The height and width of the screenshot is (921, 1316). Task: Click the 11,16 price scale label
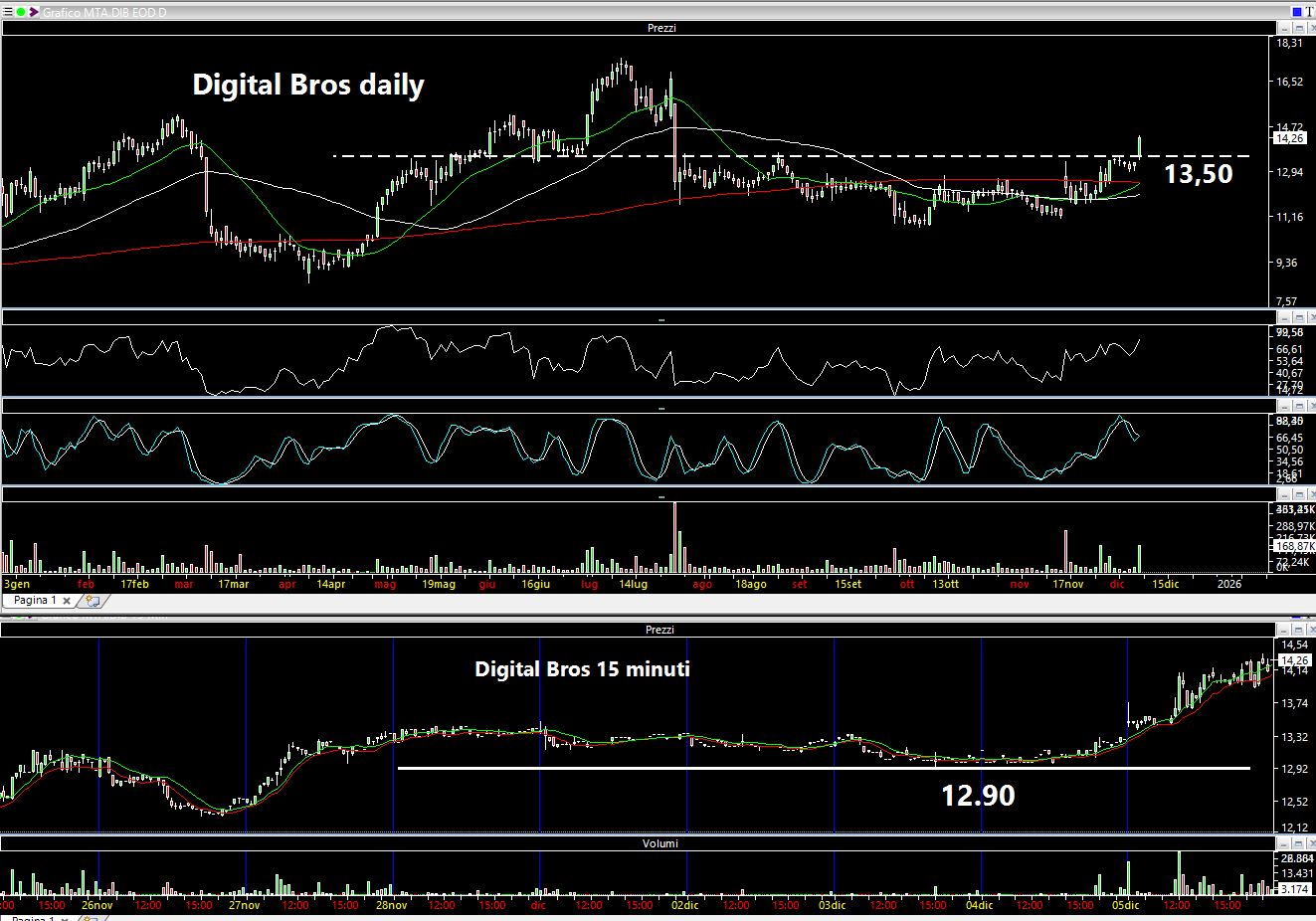1291,217
